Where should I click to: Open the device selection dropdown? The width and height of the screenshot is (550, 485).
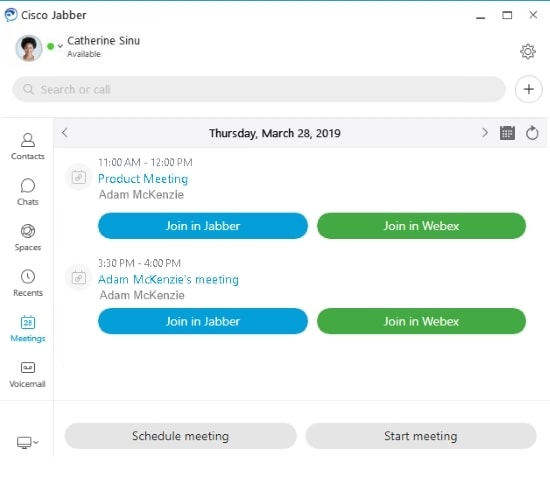pos(28,442)
